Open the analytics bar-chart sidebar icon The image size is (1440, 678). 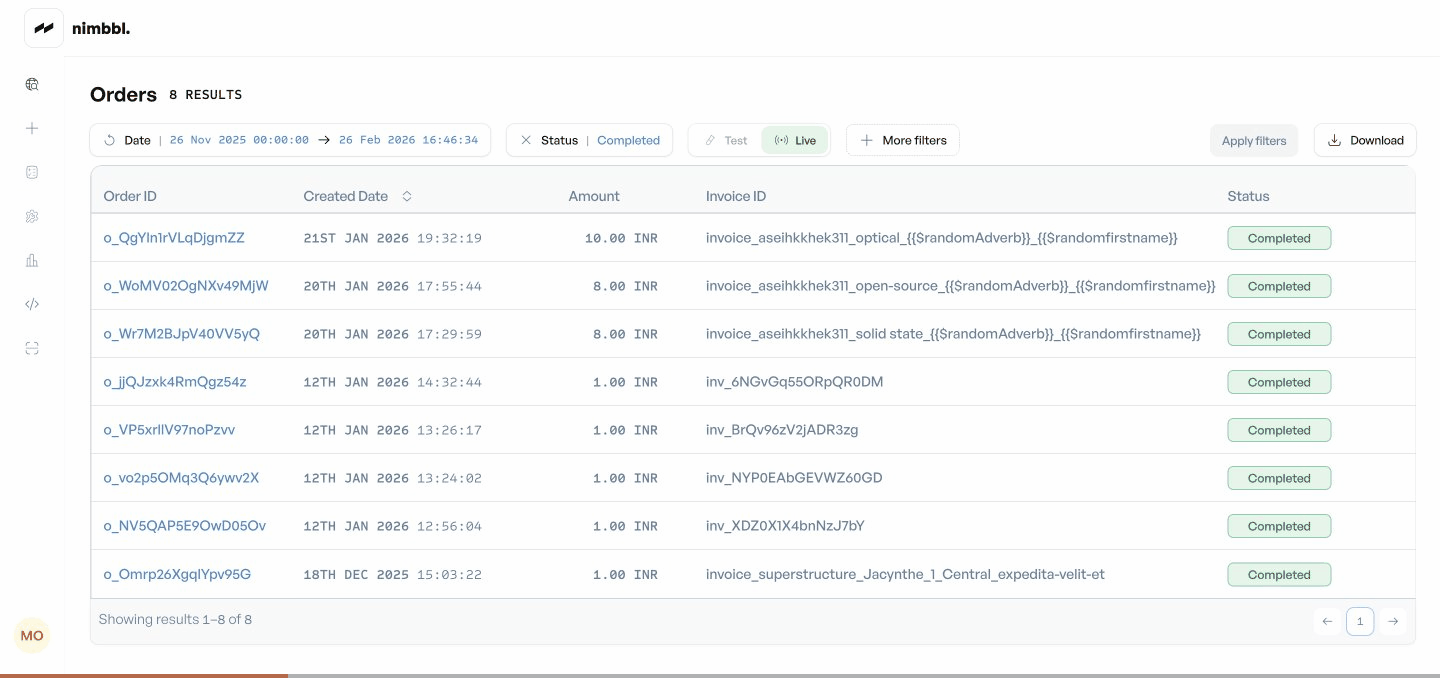[32, 260]
